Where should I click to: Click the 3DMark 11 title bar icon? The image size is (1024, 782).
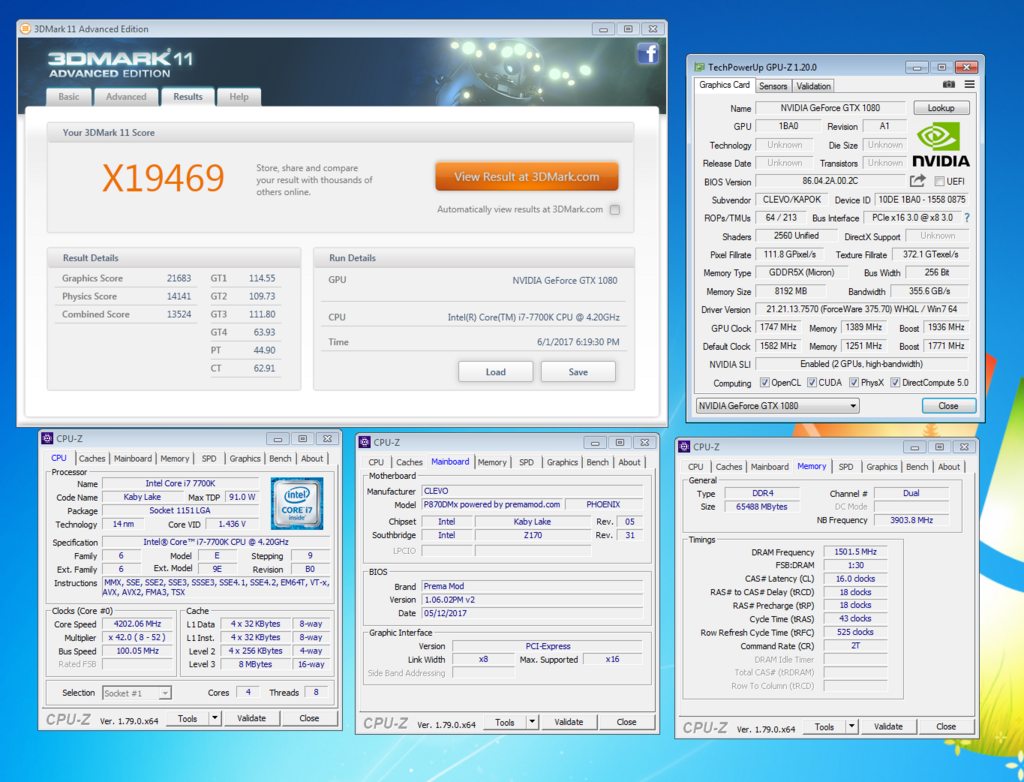point(26,29)
